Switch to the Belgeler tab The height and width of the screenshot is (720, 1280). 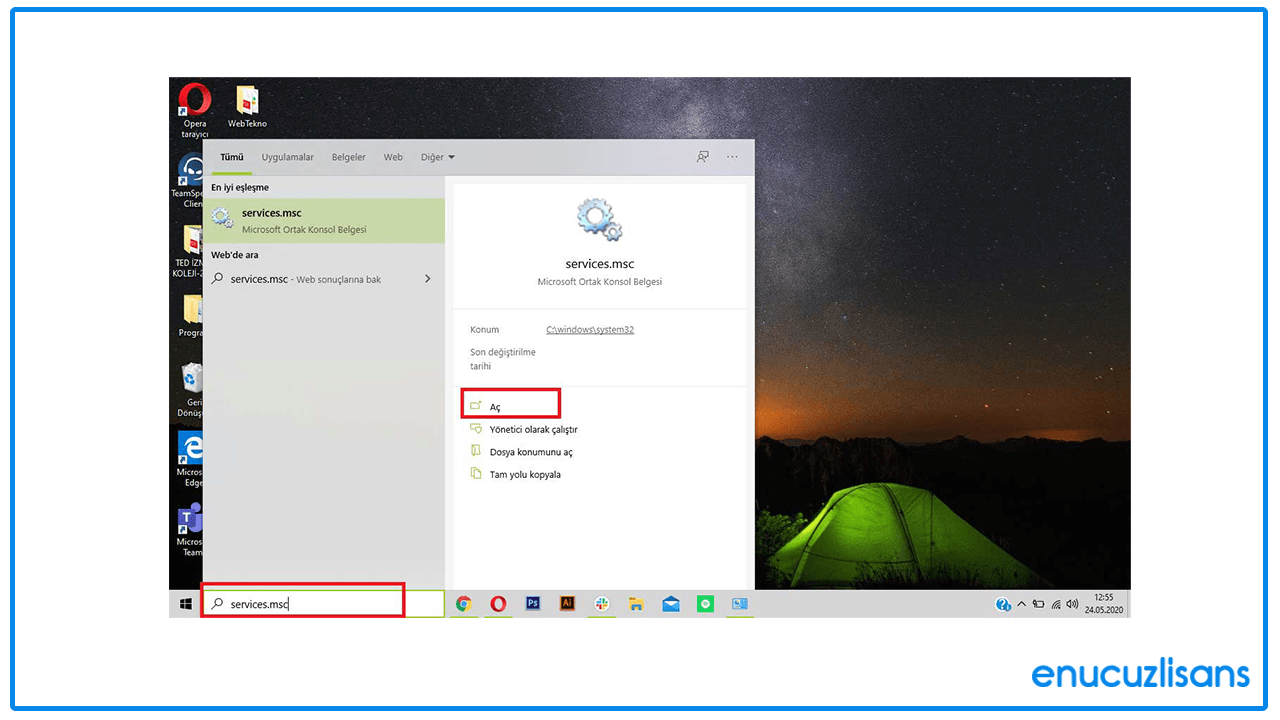[349, 157]
